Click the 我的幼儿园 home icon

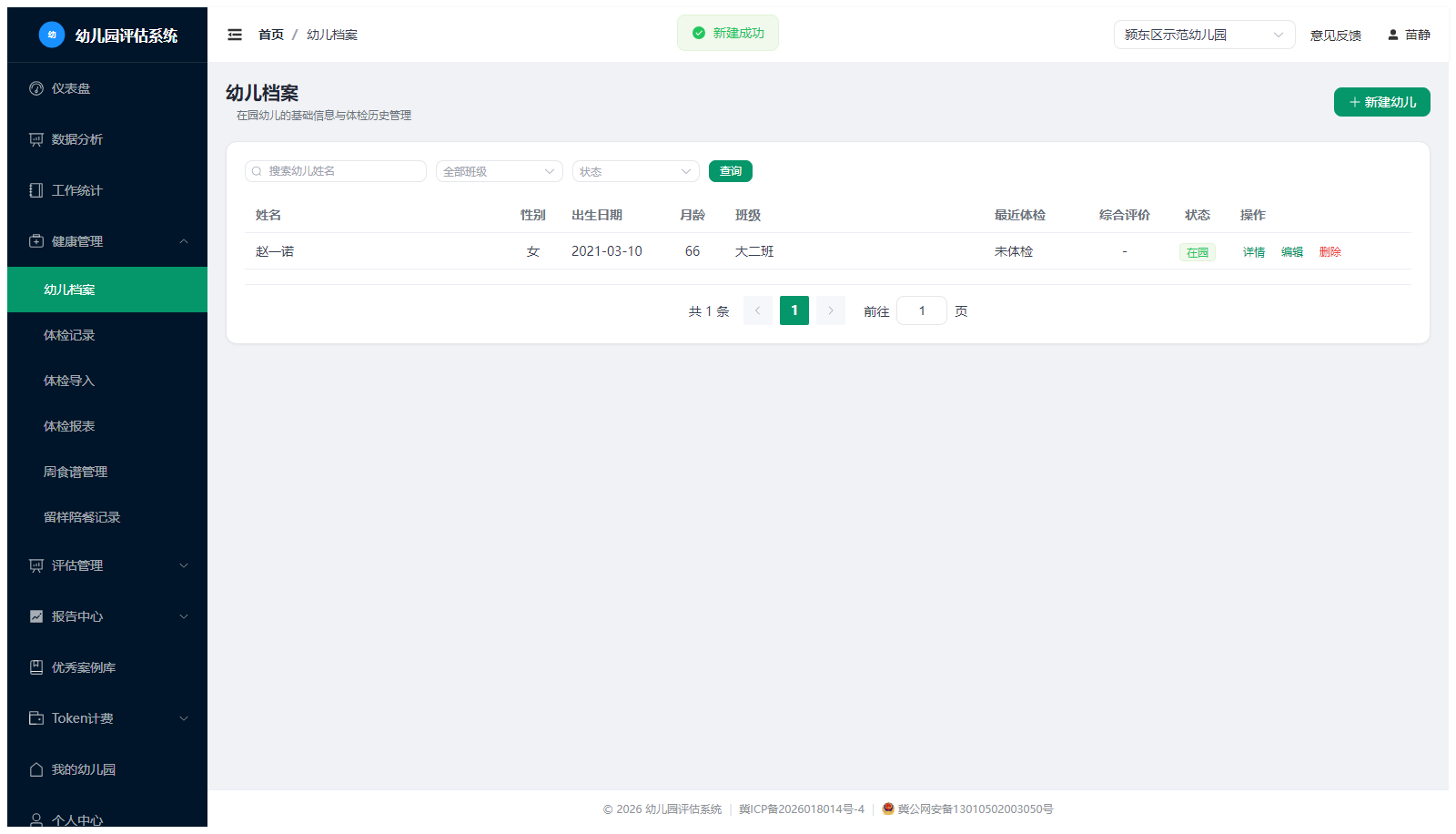click(x=36, y=769)
